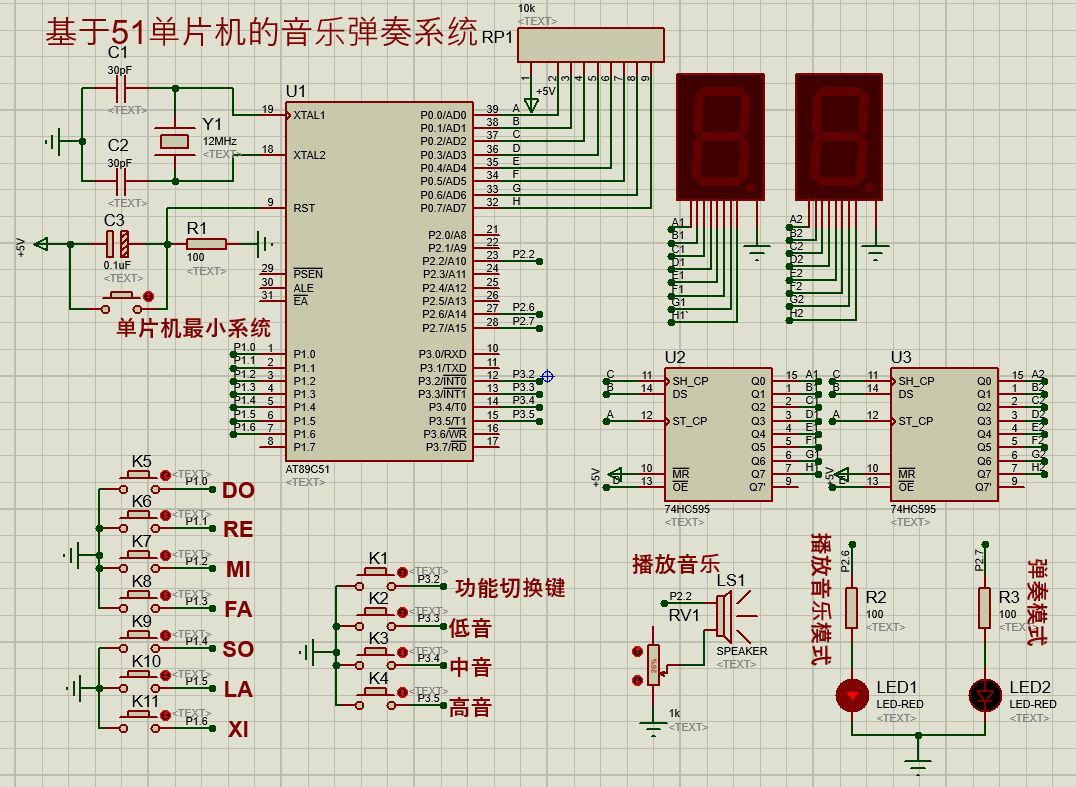Click resistor R1 in reset circuit

coord(207,244)
